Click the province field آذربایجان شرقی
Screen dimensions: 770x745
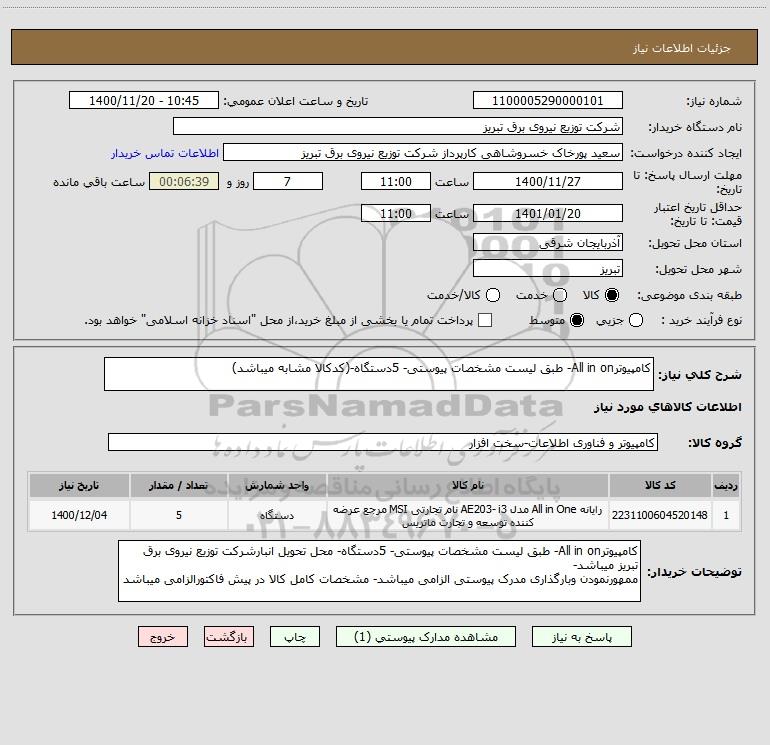[548, 242]
